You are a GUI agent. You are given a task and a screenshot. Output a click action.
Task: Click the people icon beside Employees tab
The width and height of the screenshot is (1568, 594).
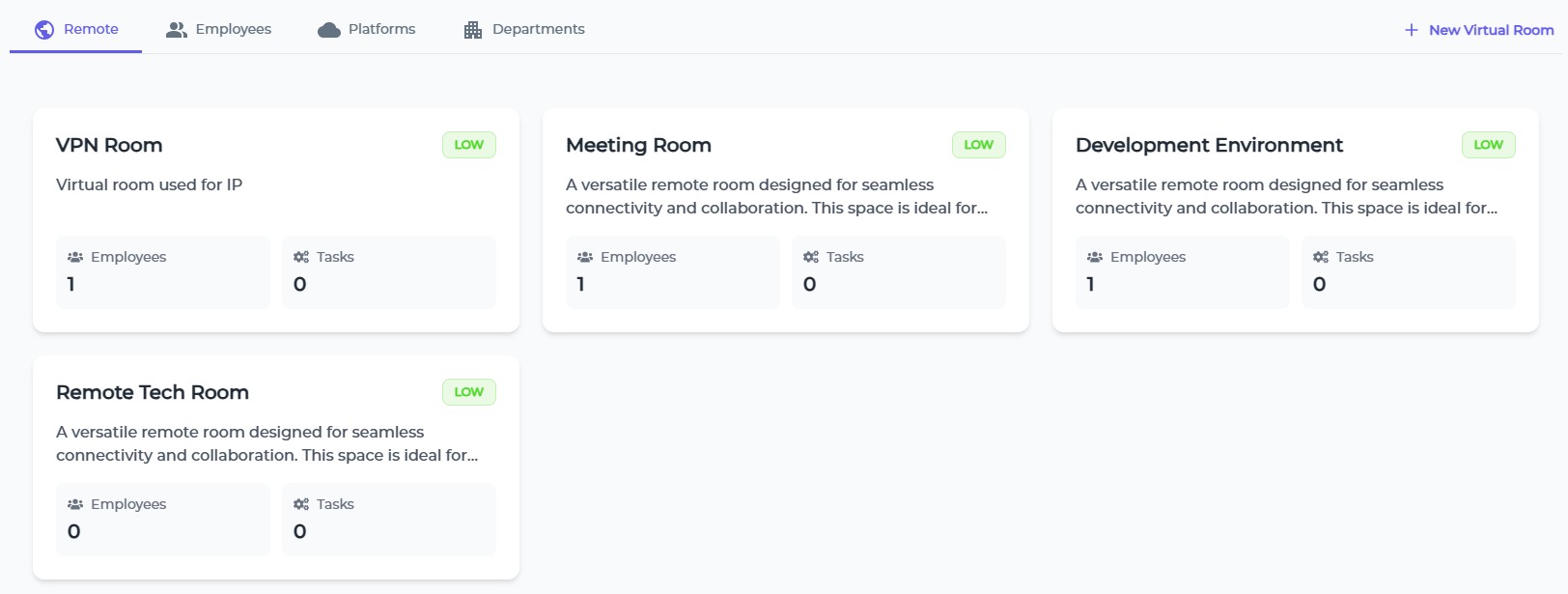pos(176,30)
